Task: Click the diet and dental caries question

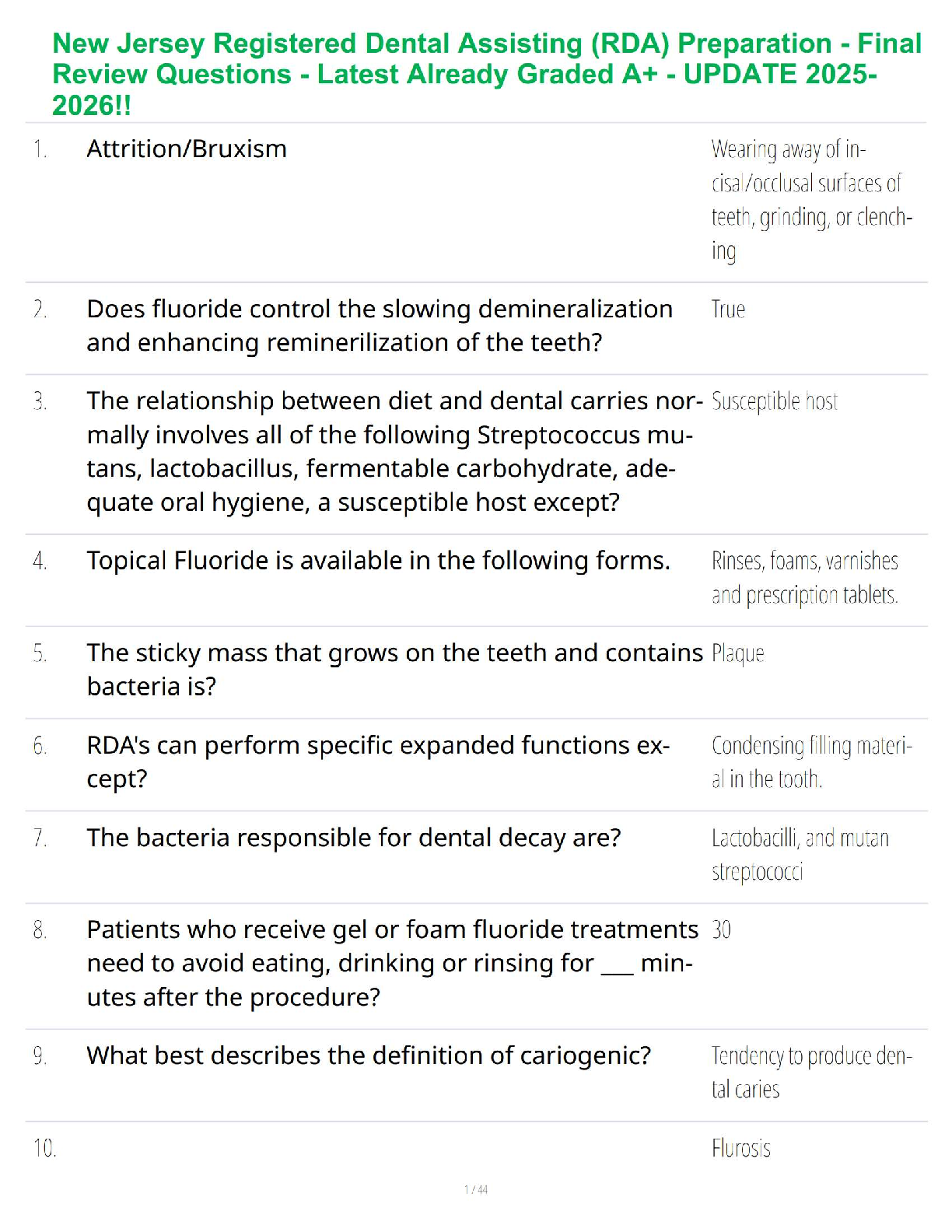Action: click(x=393, y=451)
